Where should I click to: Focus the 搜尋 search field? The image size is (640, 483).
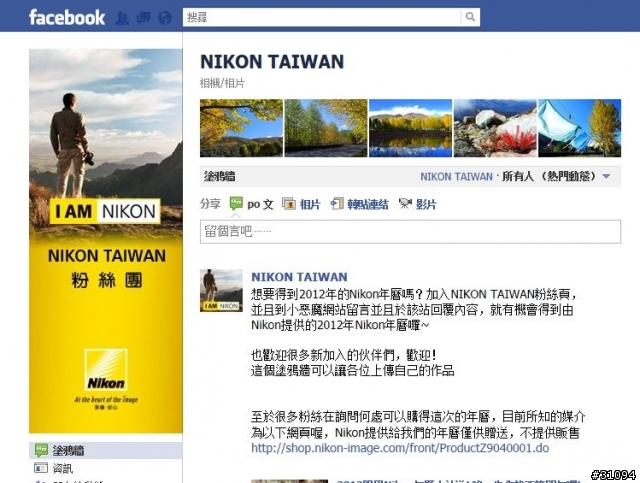(x=321, y=17)
